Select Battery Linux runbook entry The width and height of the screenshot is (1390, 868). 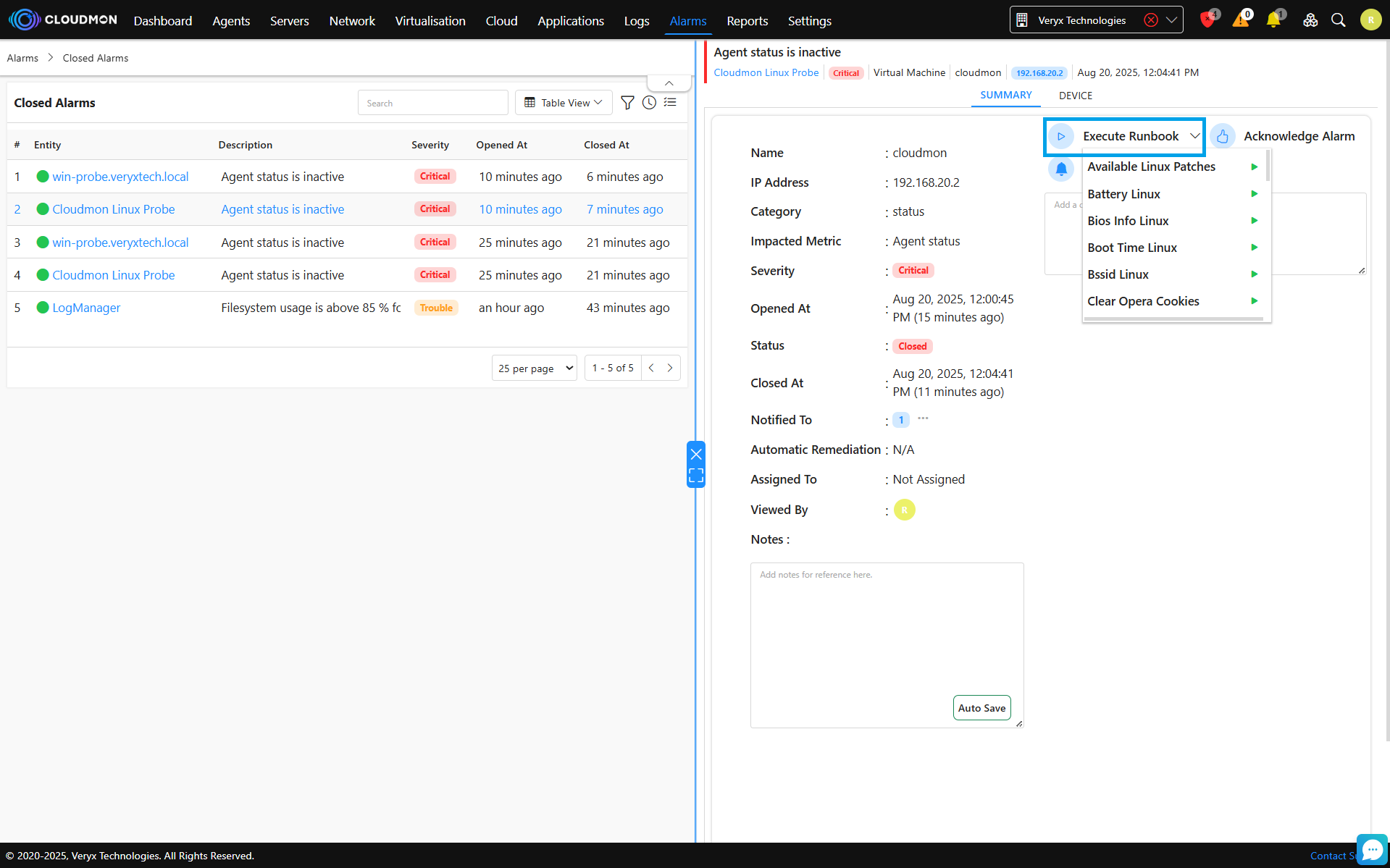1123,194
